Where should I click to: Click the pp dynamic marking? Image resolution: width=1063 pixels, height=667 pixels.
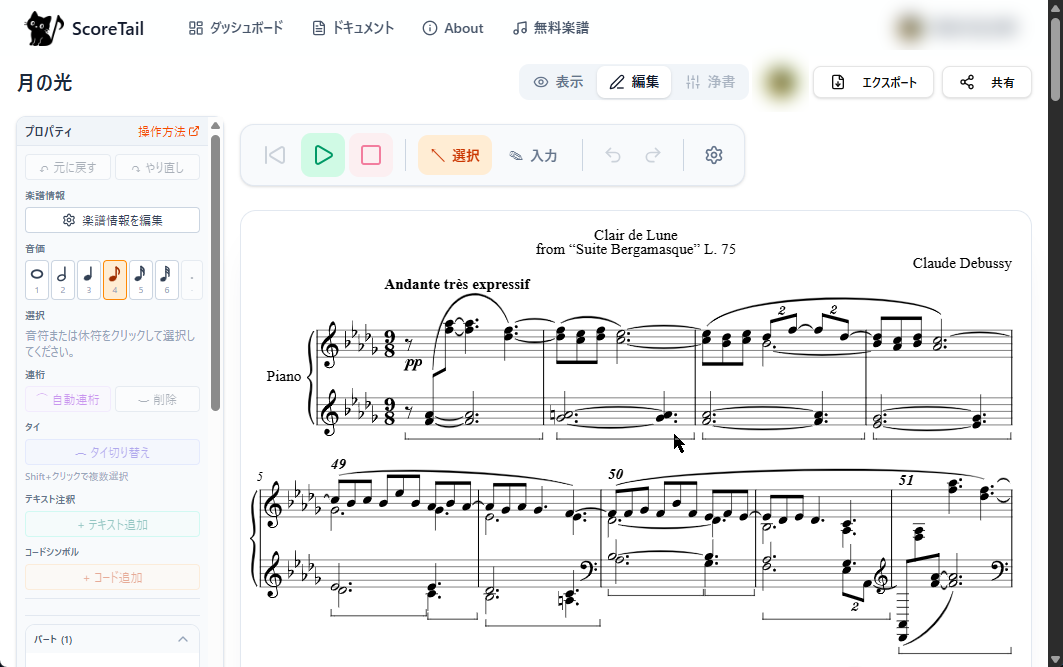(413, 364)
